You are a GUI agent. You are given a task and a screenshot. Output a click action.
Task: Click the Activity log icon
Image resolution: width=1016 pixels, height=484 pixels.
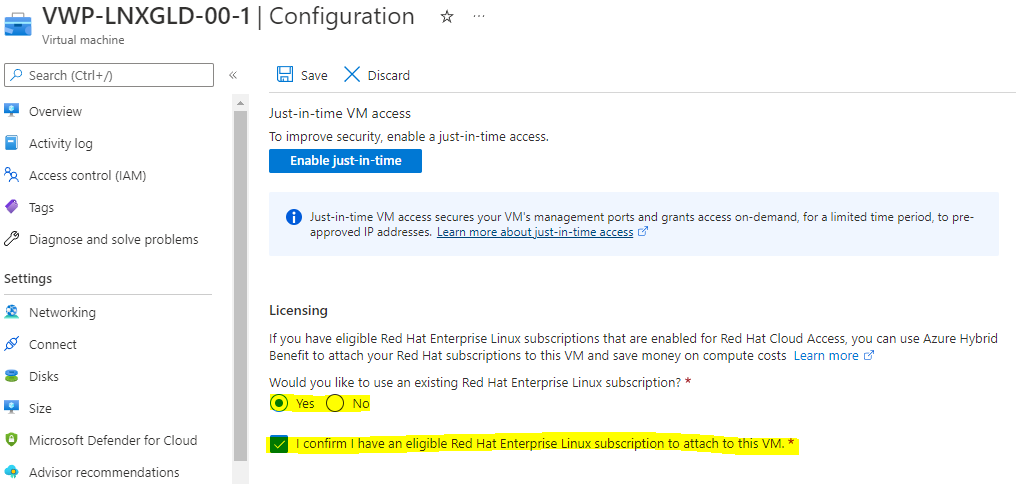(12, 143)
